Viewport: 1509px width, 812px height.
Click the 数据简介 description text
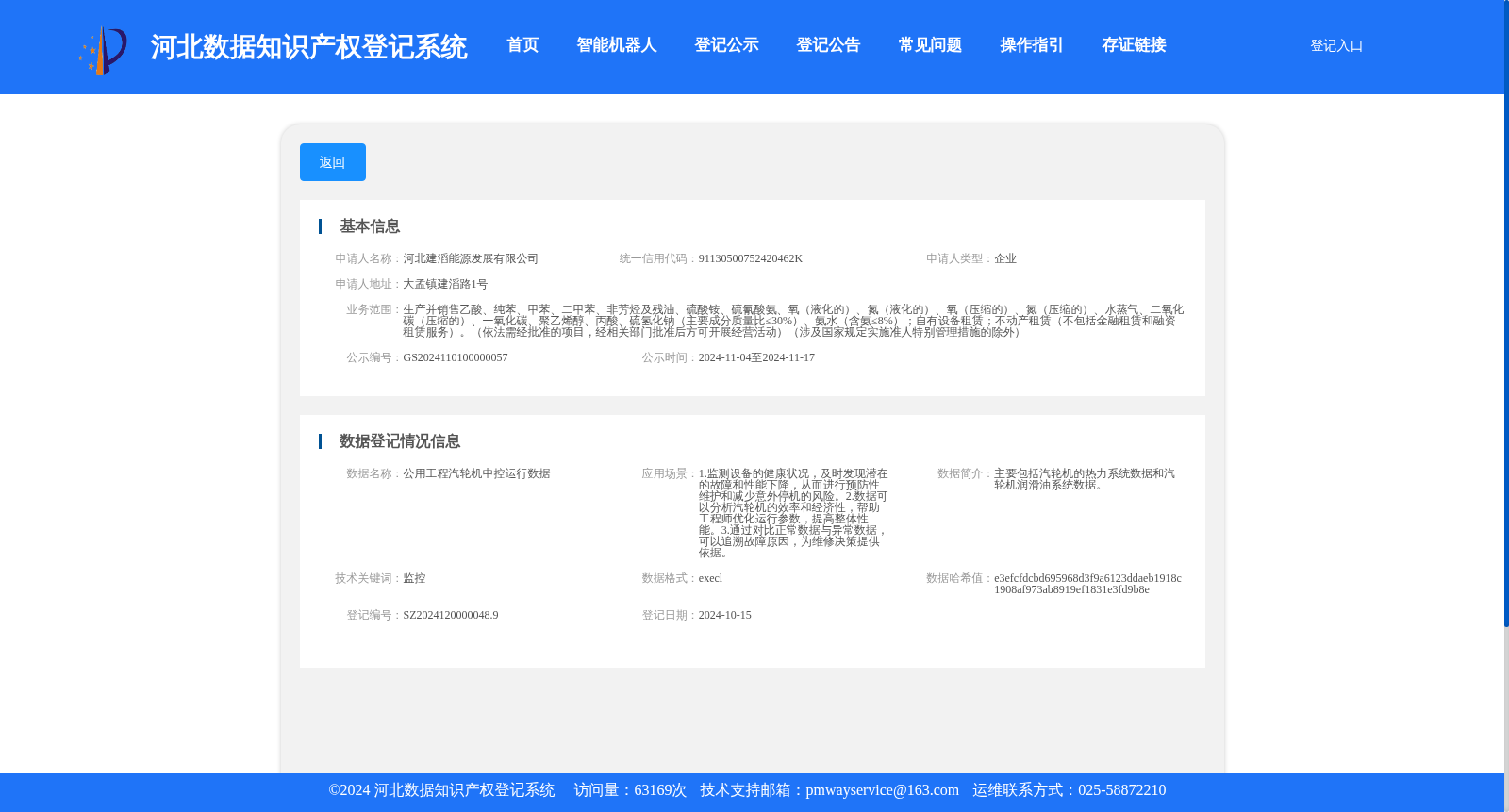coord(1085,479)
